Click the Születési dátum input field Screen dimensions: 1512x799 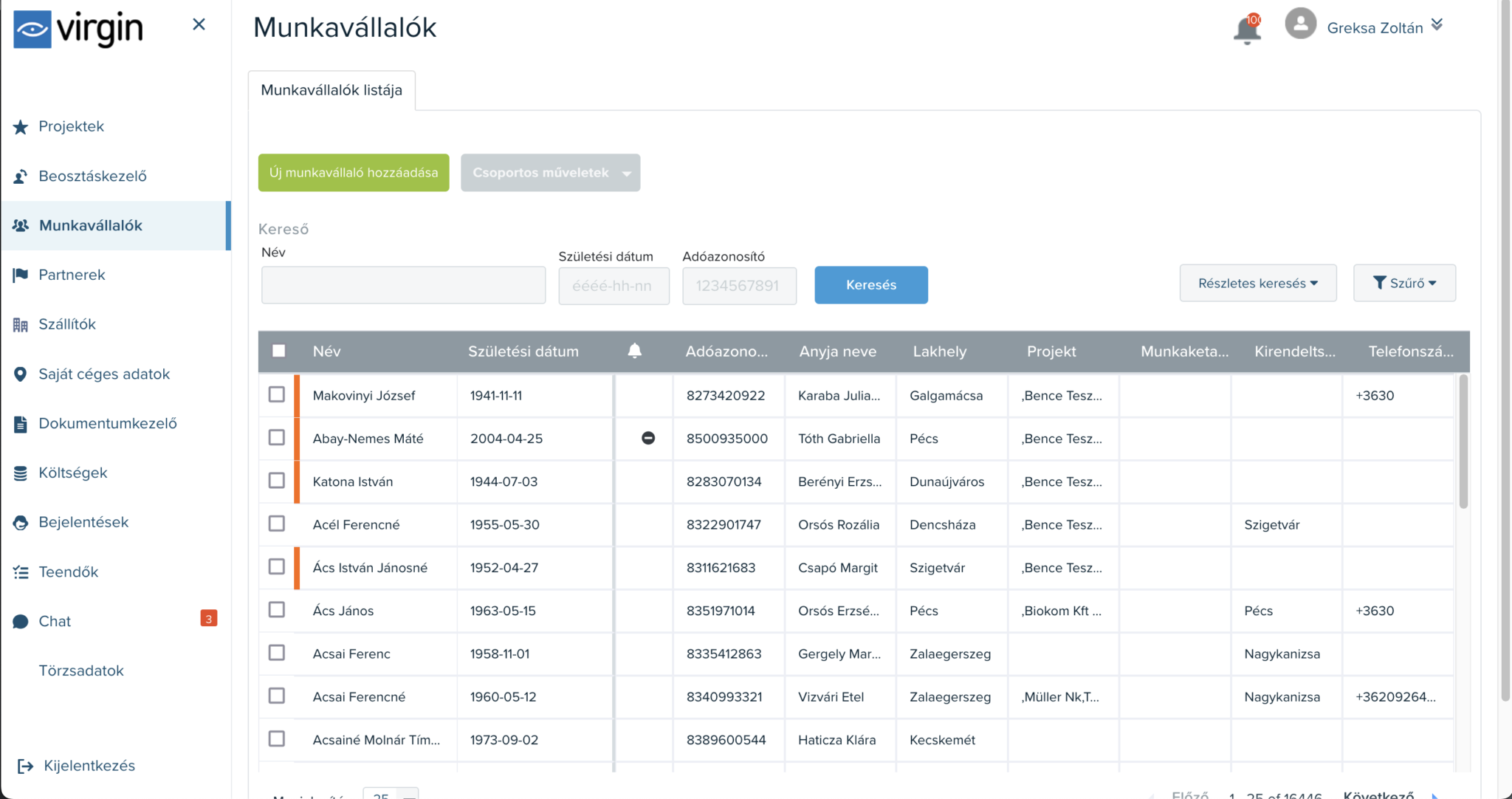click(614, 286)
